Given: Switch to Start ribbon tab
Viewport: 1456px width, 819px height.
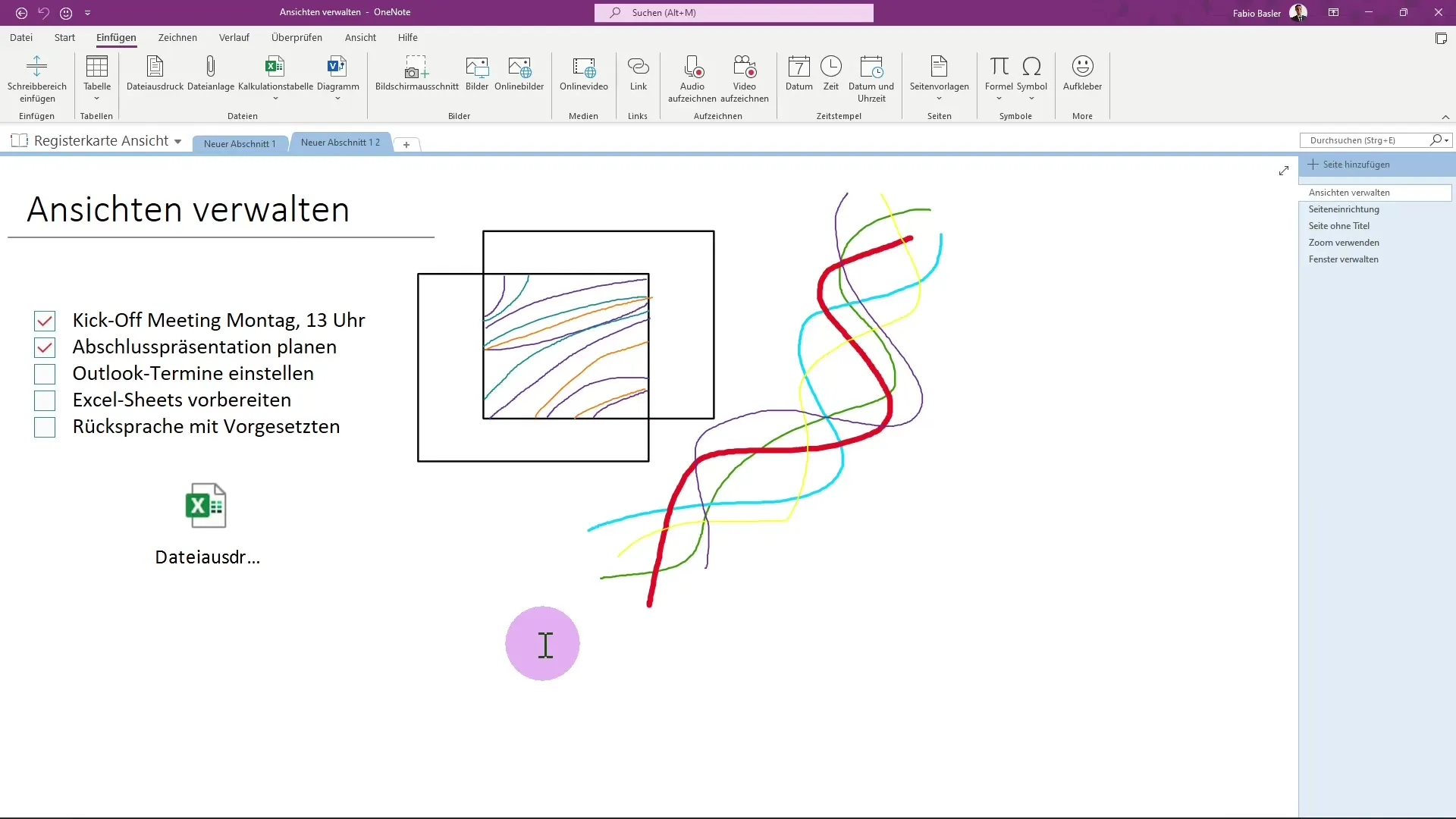Looking at the screenshot, I should pyautogui.click(x=64, y=37).
